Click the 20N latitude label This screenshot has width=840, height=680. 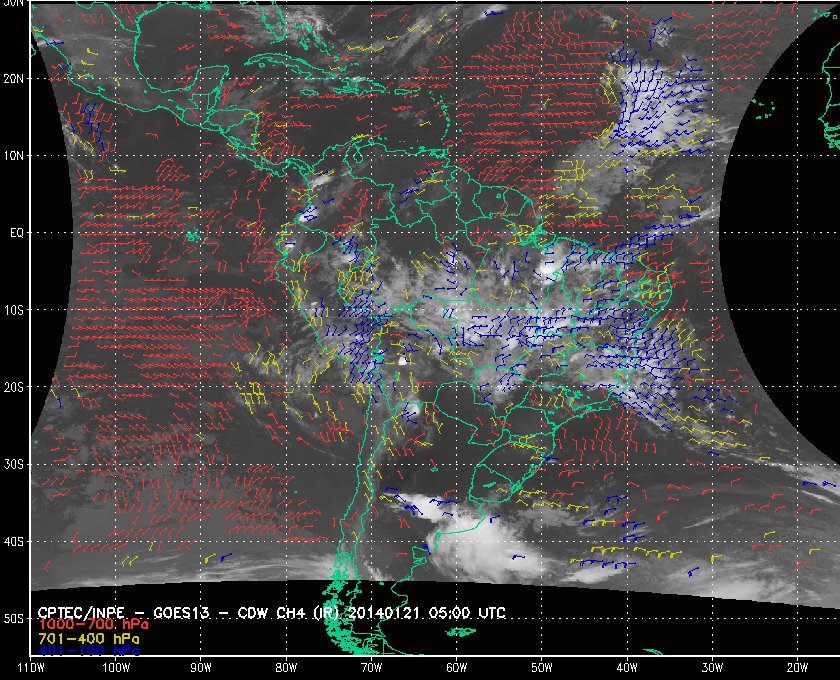click(13, 79)
